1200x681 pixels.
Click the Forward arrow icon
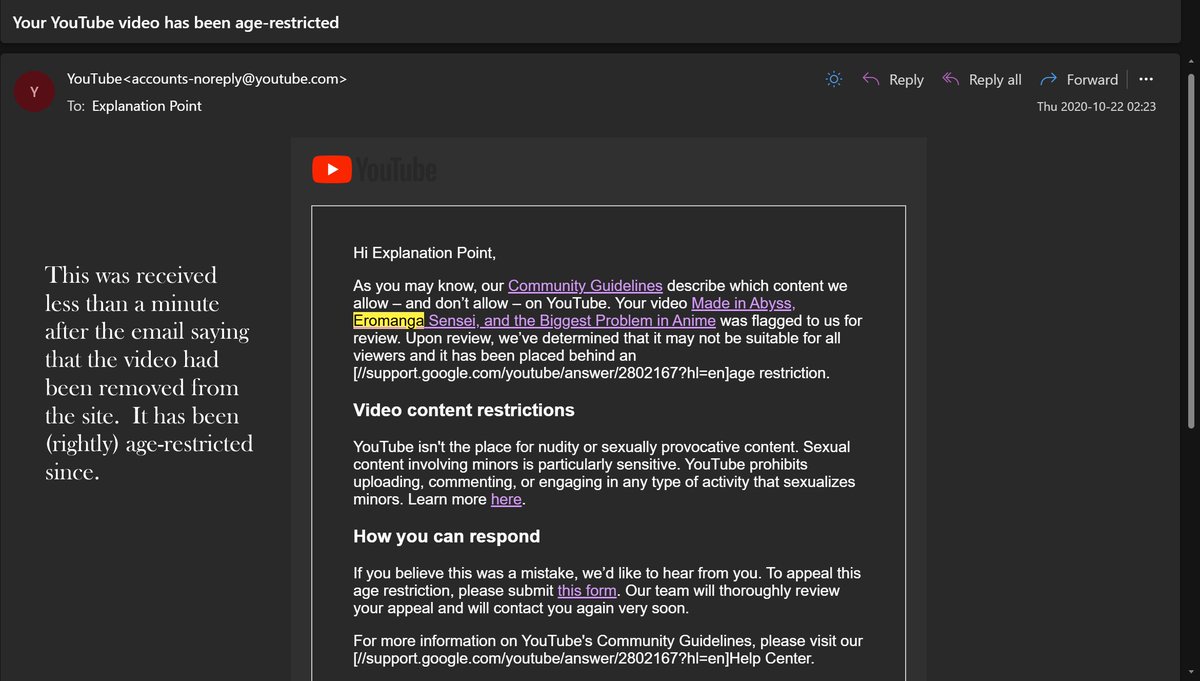click(x=1048, y=79)
